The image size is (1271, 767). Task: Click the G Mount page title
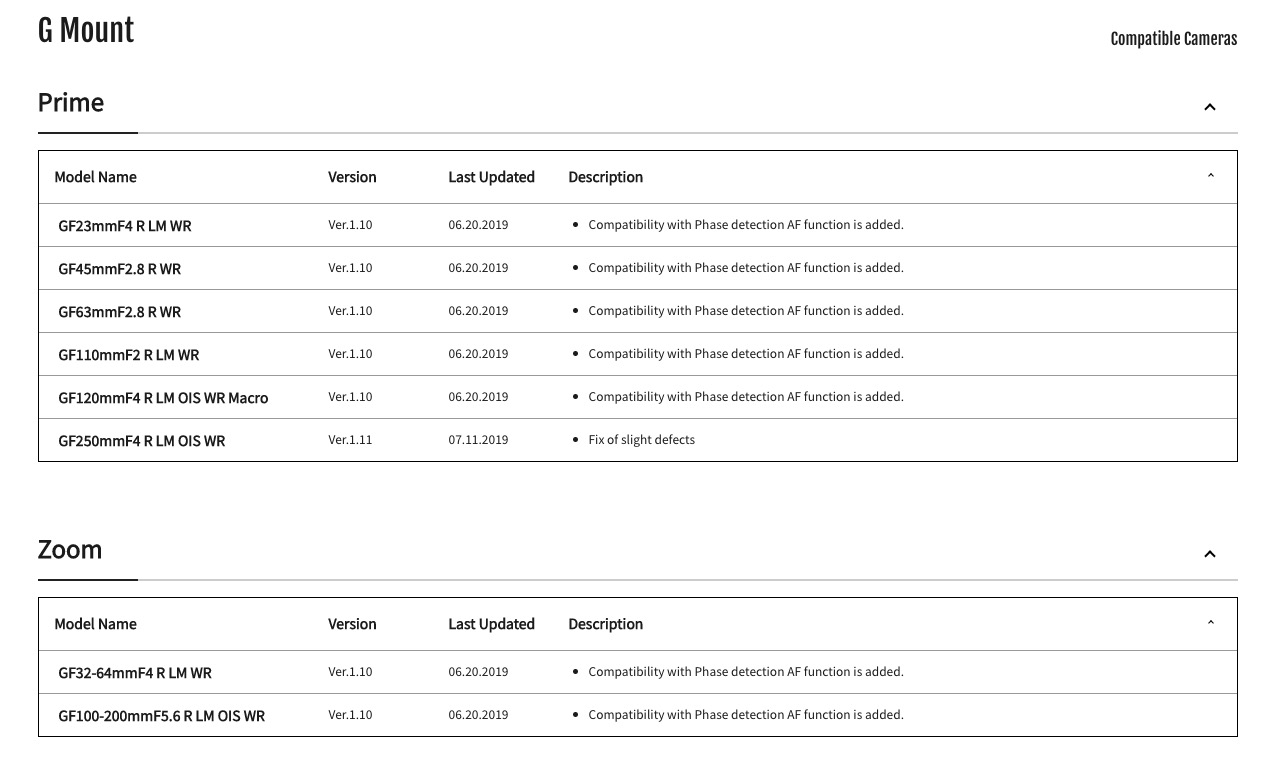click(x=86, y=30)
